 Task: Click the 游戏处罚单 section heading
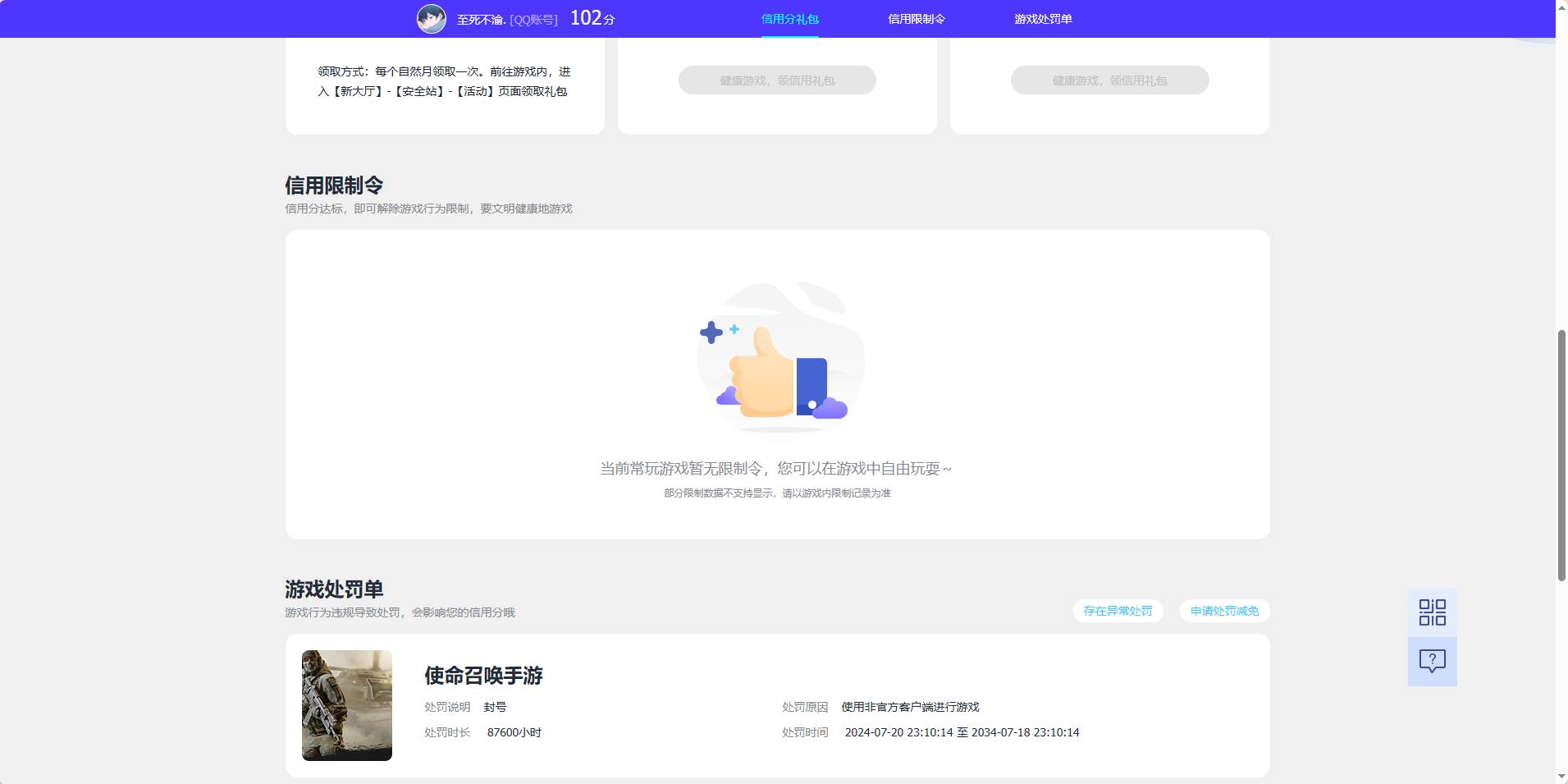pyautogui.click(x=334, y=589)
